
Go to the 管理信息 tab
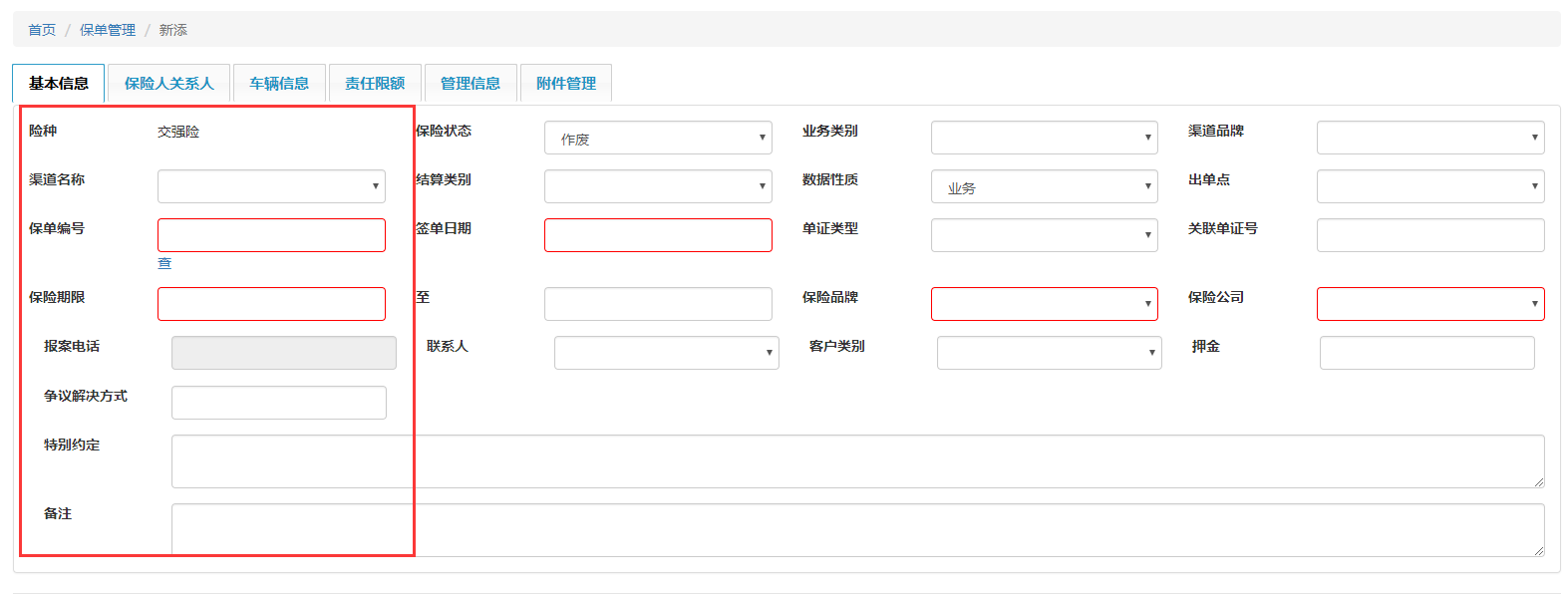(x=470, y=84)
